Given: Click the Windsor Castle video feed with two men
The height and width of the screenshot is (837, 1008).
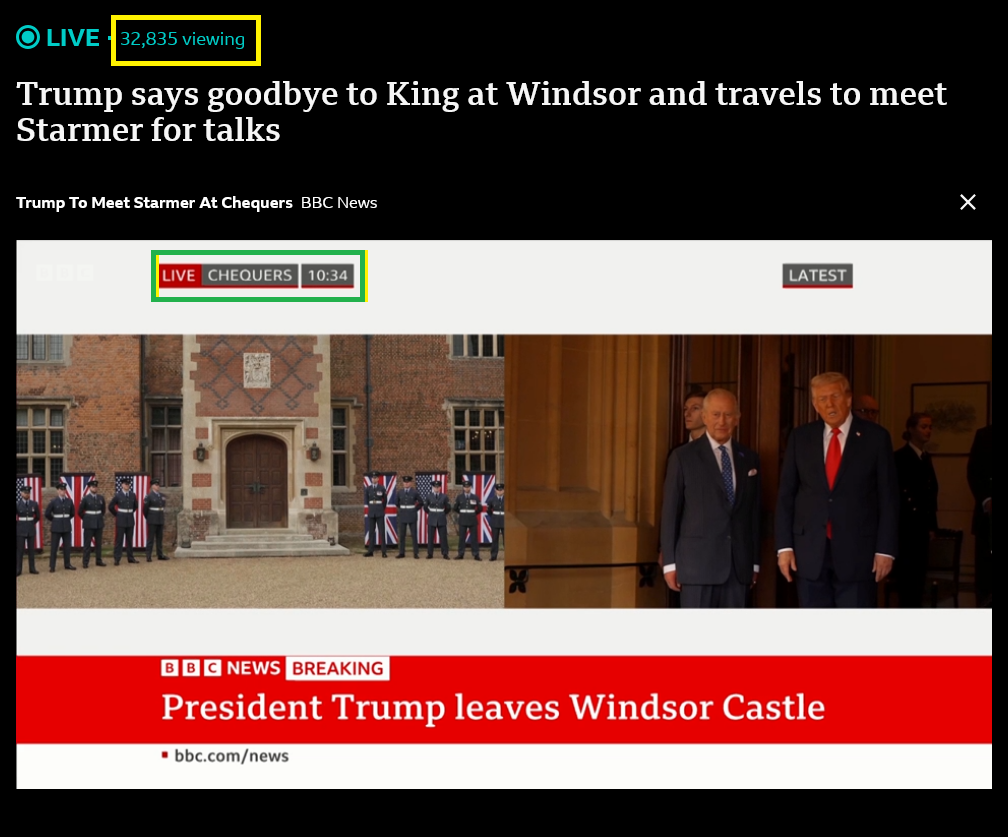Looking at the screenshot, I should pyautogui.click(x=748, y=471).
